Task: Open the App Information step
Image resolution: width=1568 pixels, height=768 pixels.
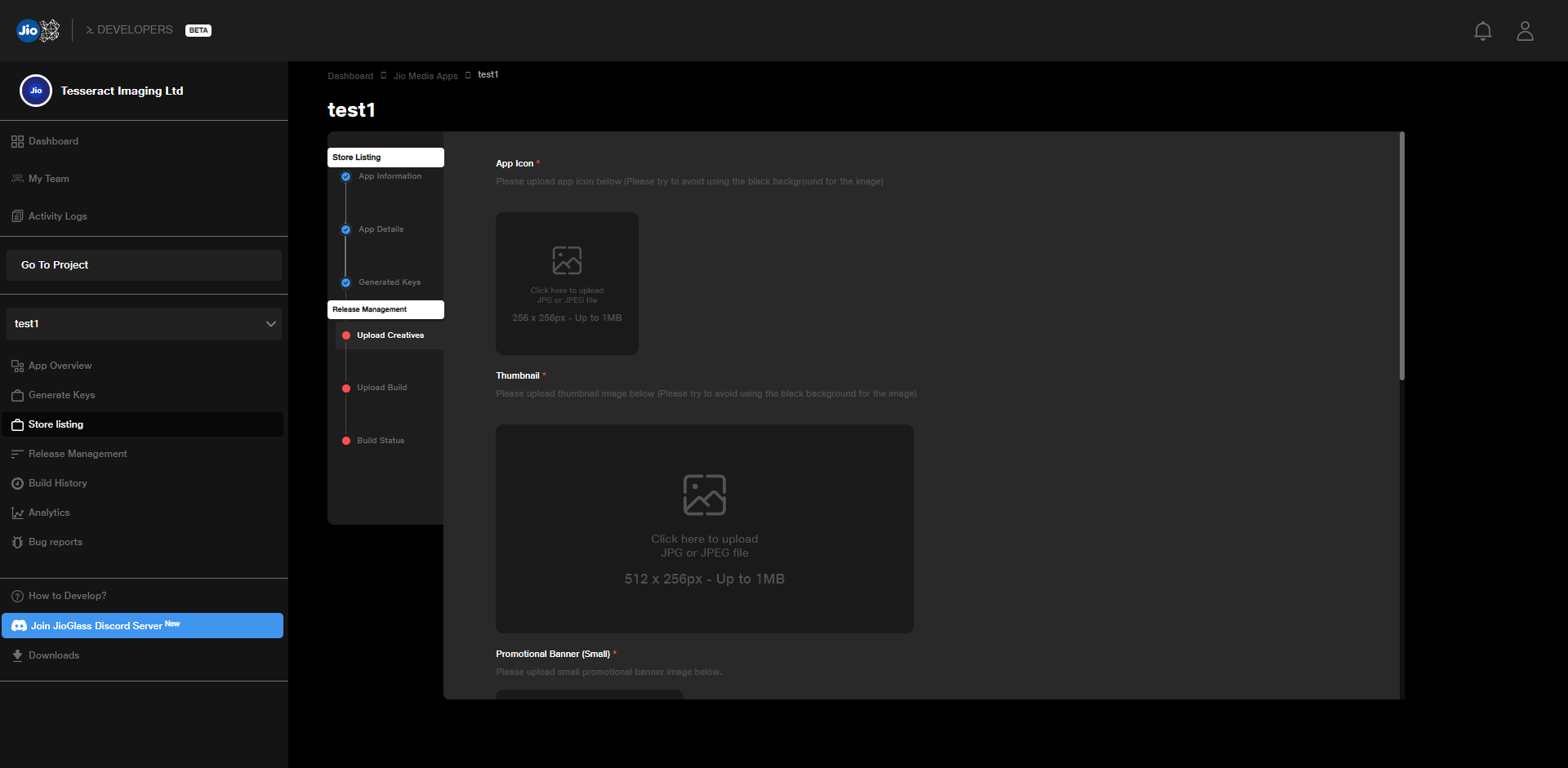Action: click(x=390, y=176)
